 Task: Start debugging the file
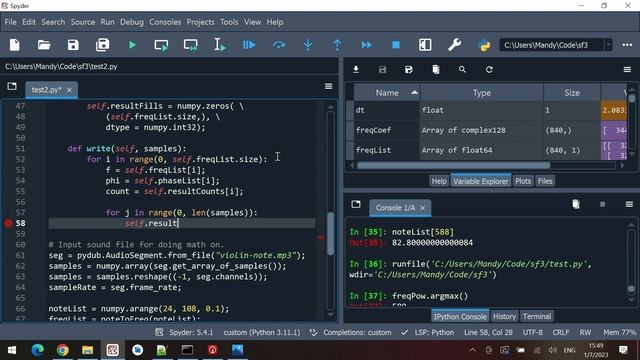point(249,45)
